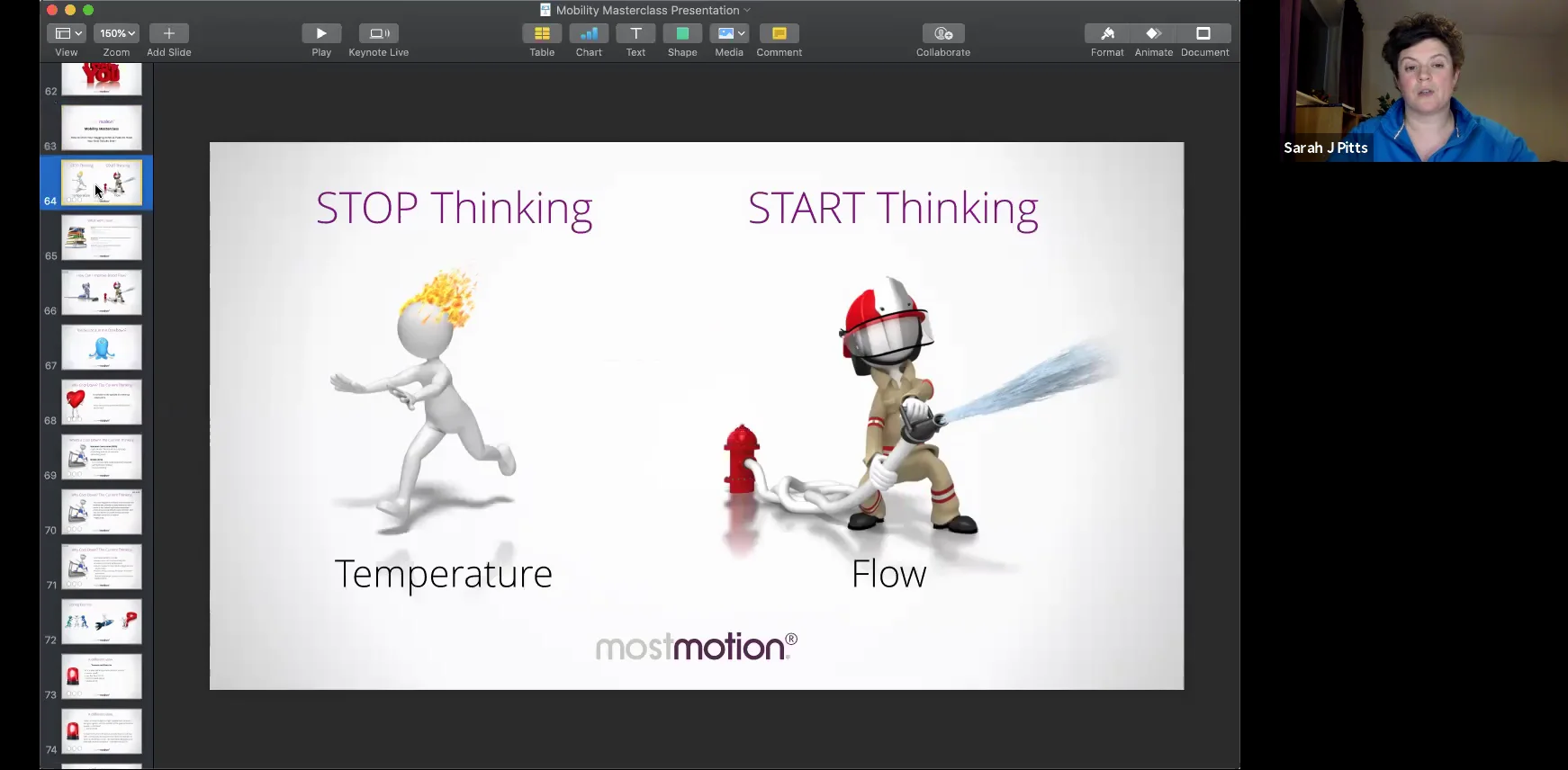Select slide 64 thumbnail in navigator
The image size is (1568, 770).
click(102, 183)
